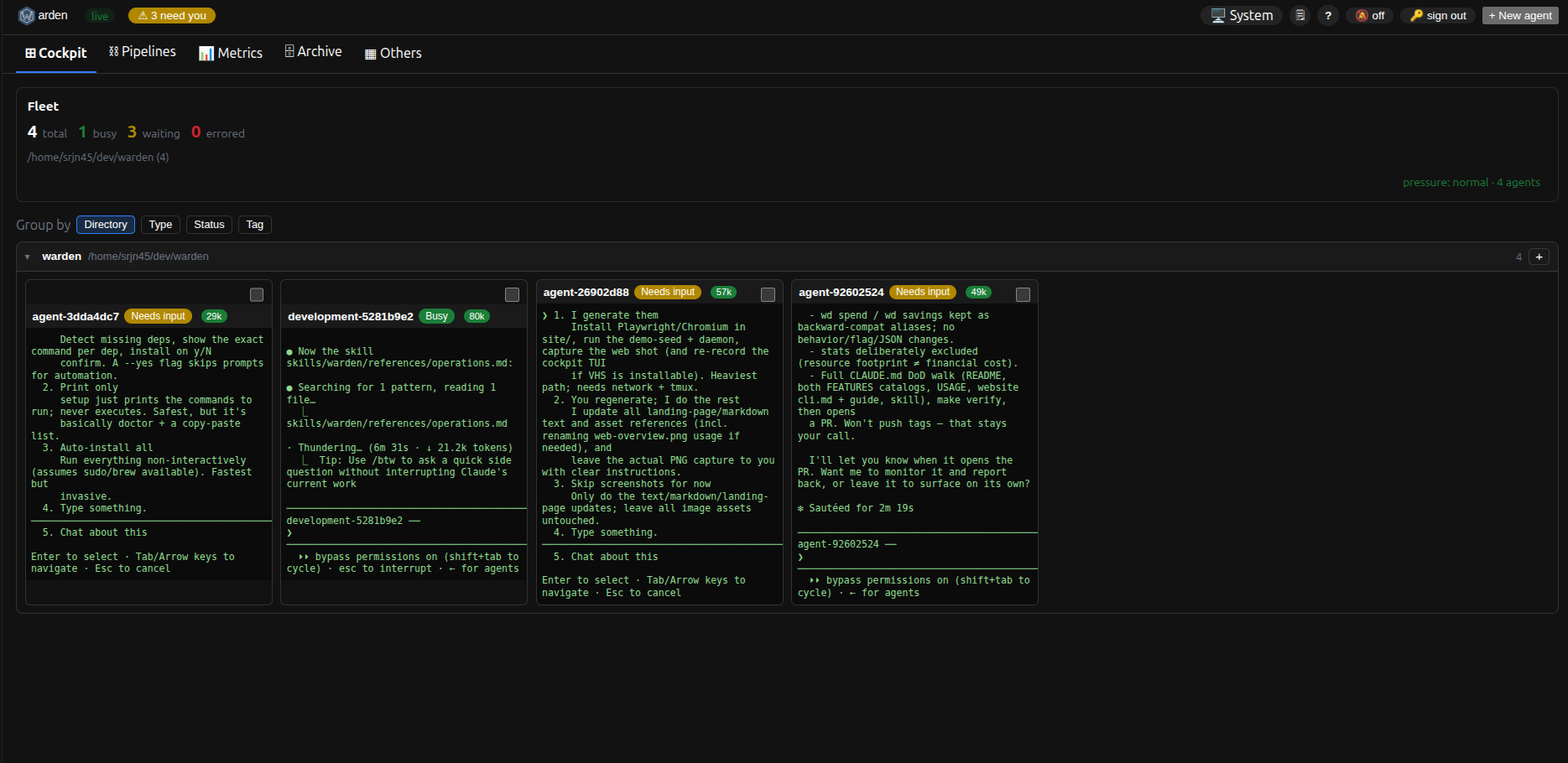Viewport: 1568px width, 763px height.
Task: Open the notes clipboard icon
Action: [1300, 16]
